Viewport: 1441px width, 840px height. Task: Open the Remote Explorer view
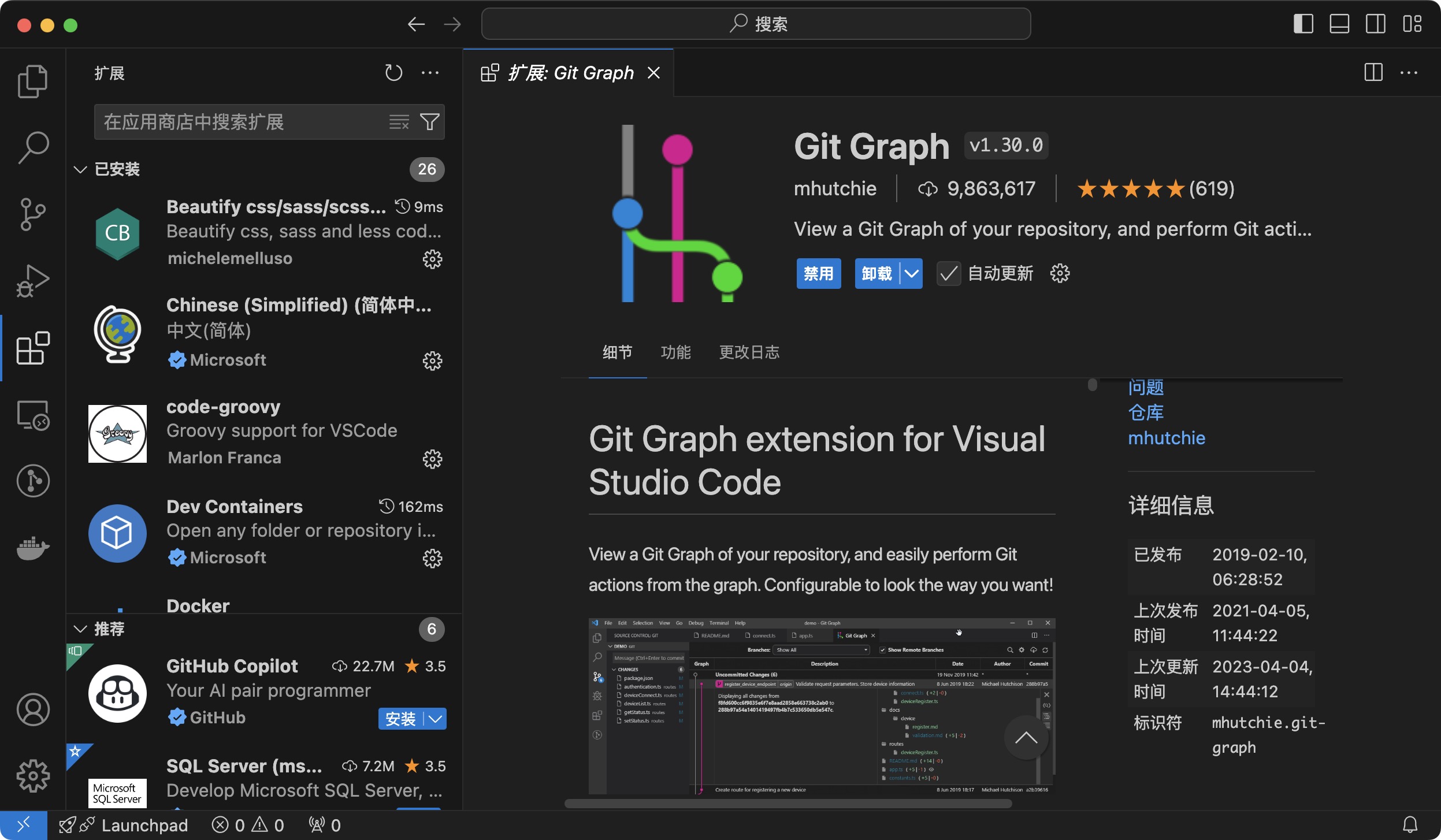point(33,415)
